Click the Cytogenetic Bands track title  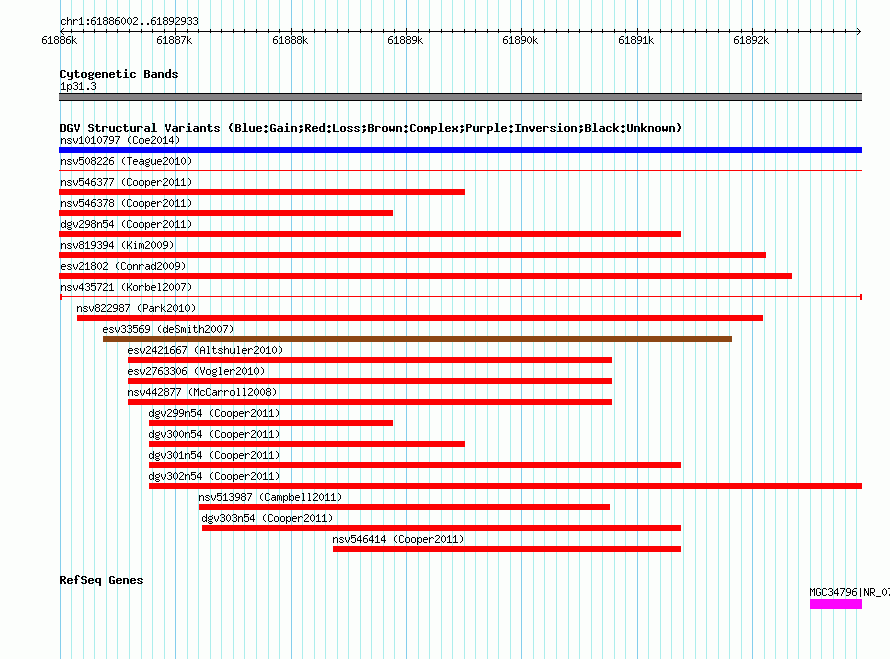point(119,74)
